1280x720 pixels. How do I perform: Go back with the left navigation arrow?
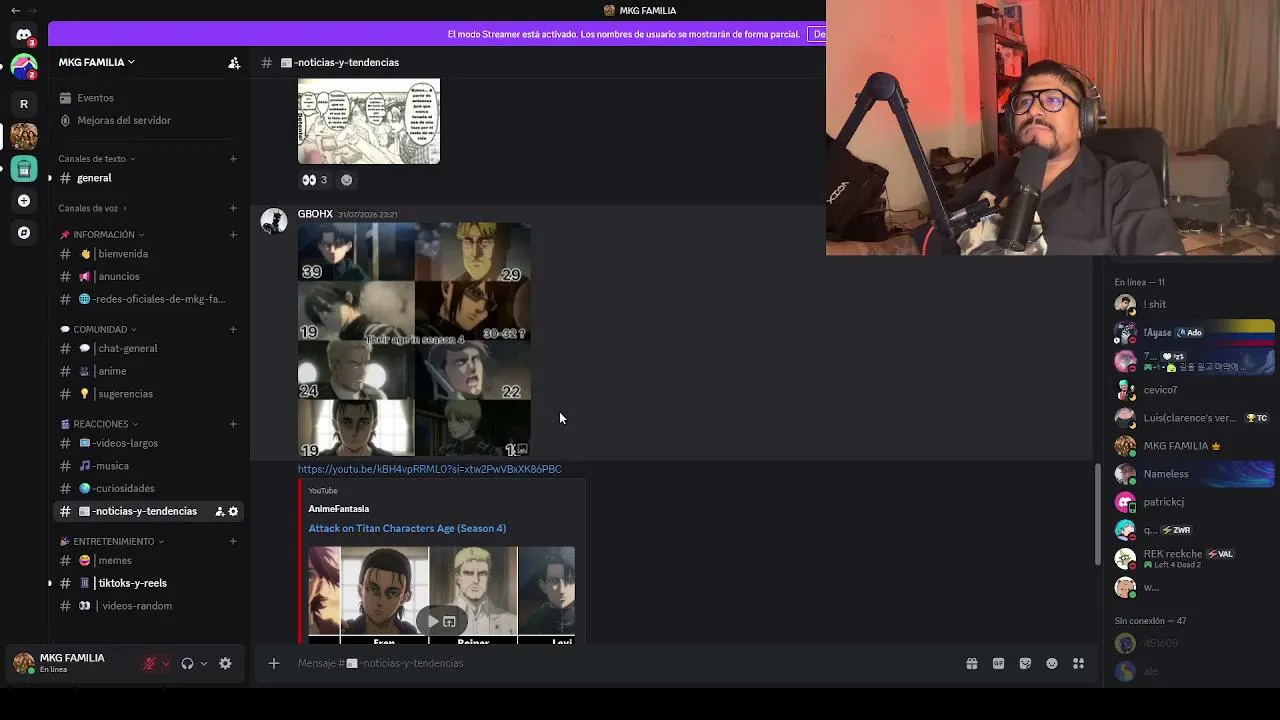15,10
